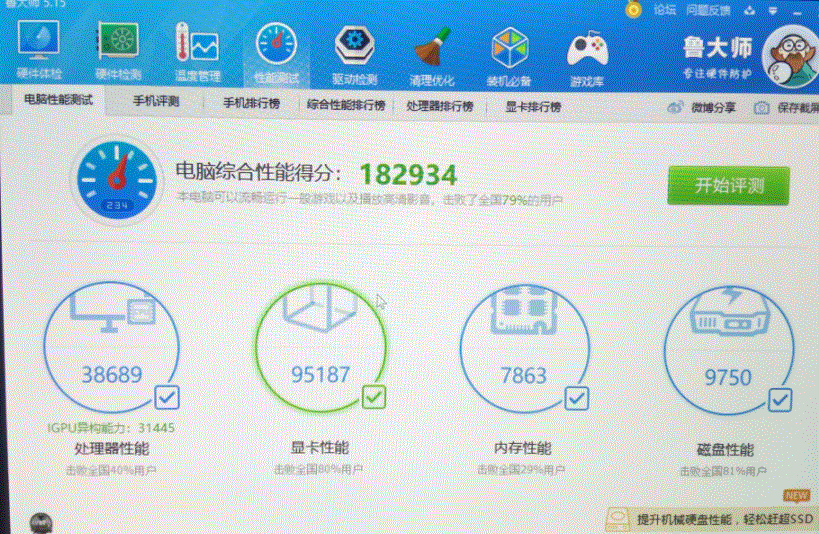
Task: Click the 电脑综合性能得分 heading
Action: [x=259, y=171]
